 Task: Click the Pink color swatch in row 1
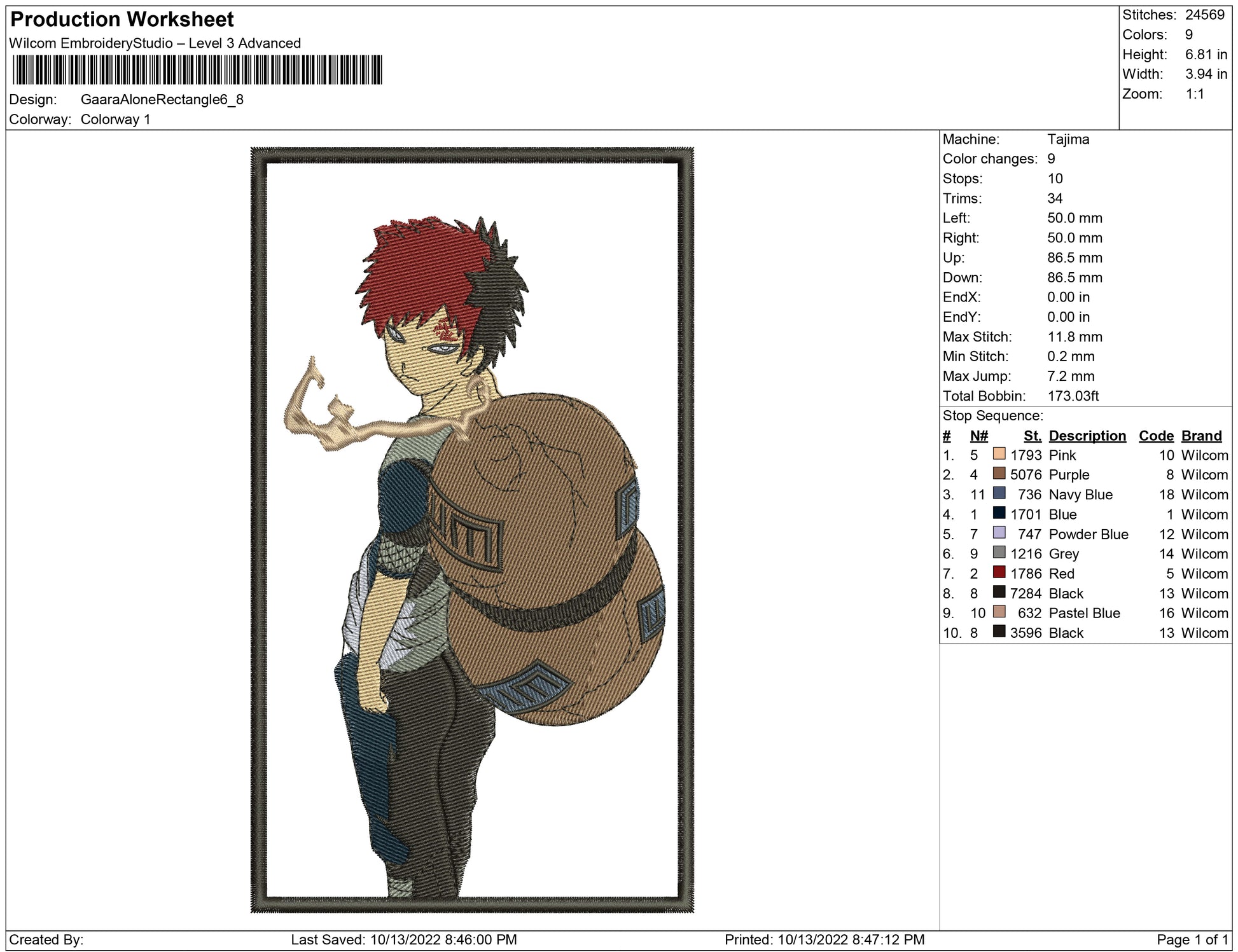999,454
